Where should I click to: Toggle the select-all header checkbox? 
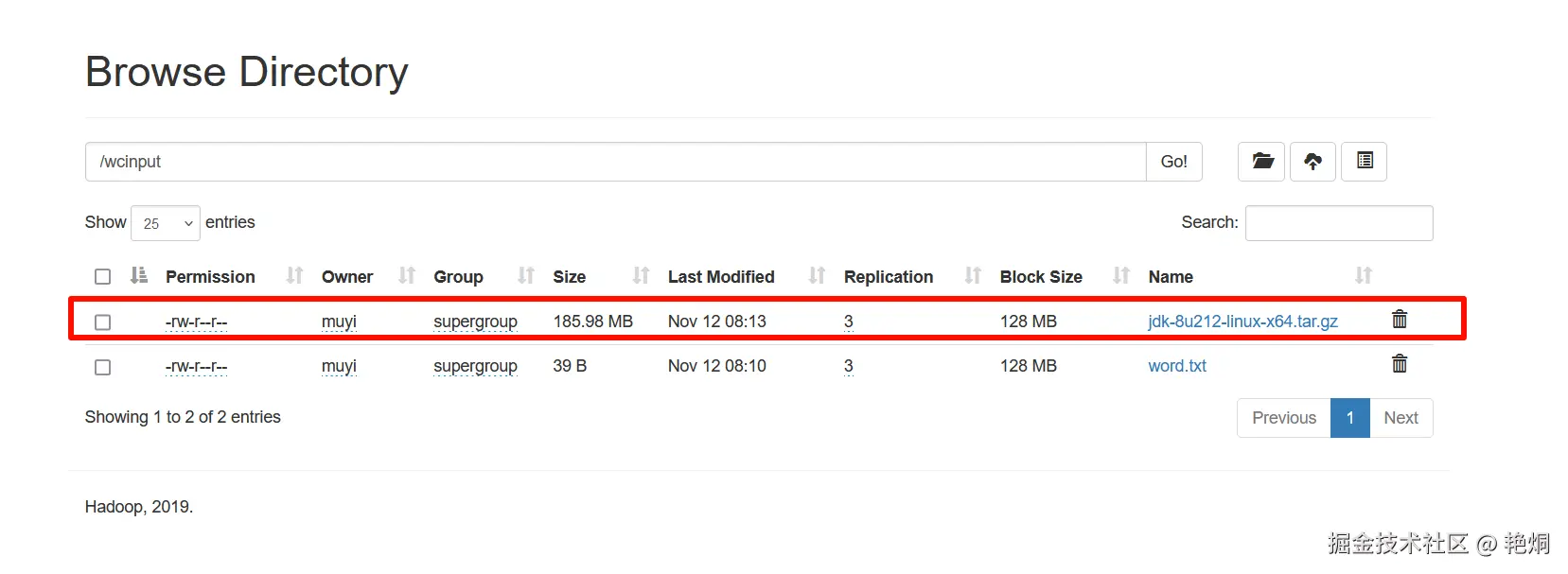click(x=103, y=277)
